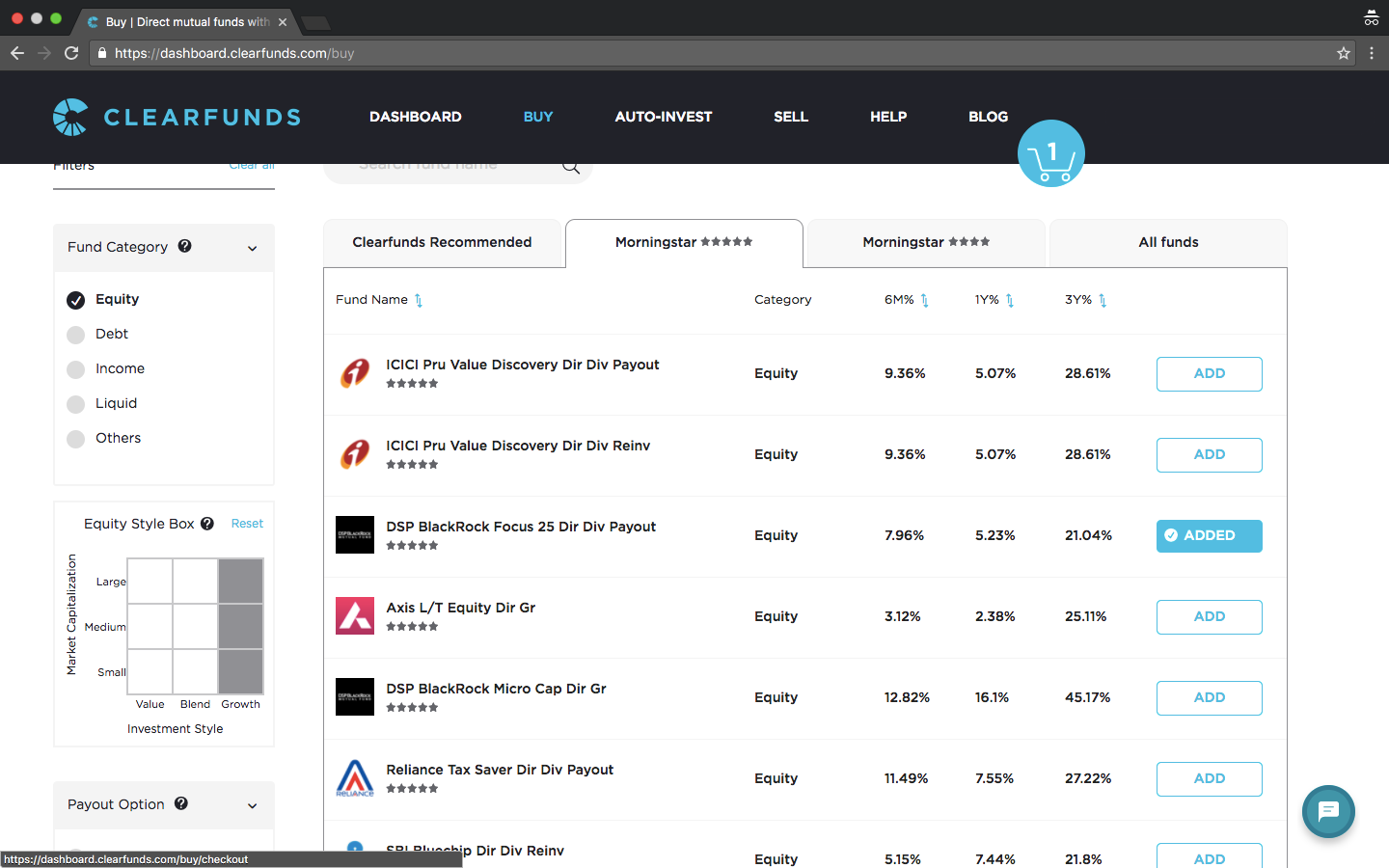Show Equity Style Box help icon
This screenshot has width=1389, height=868.
(x=207, y=524)
